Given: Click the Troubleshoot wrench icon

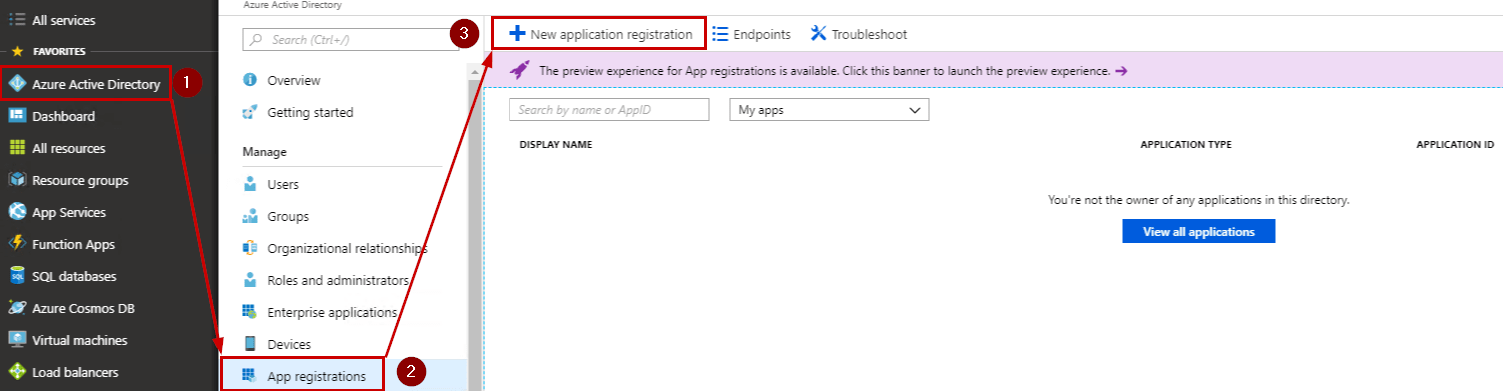Looking at the screenshot, I should tap(818, 34).
